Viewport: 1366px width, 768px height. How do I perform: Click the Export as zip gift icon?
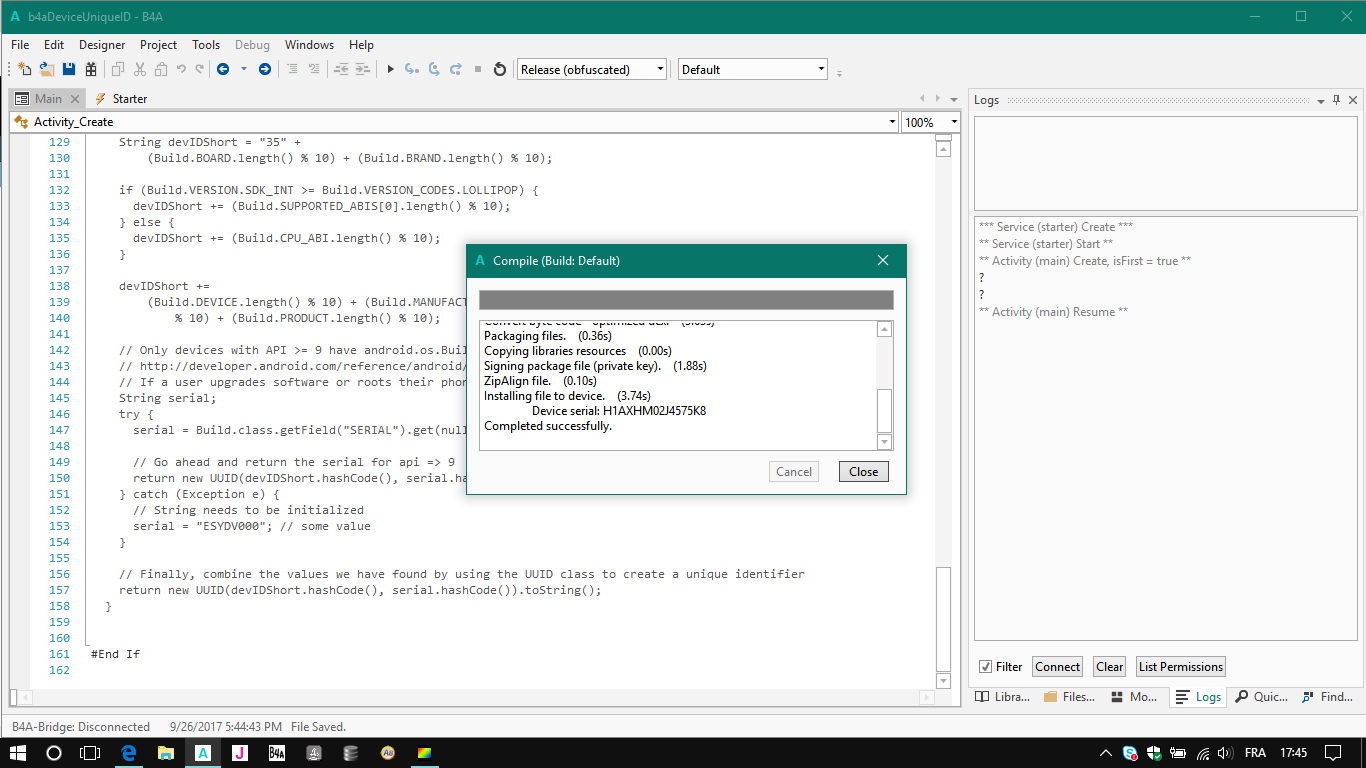(91, 69)
